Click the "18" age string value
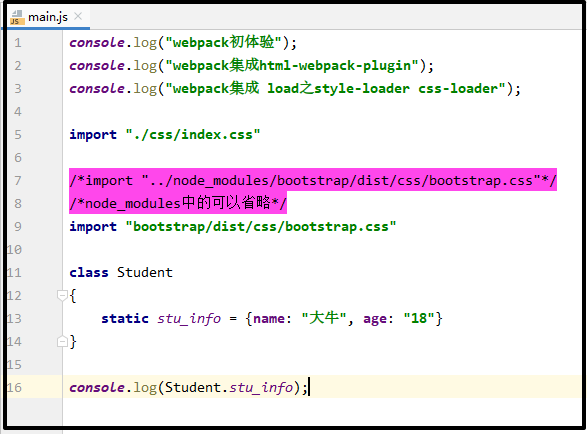Screen dimensions: 587x434 pyautogui.click(x=419, y=319)
